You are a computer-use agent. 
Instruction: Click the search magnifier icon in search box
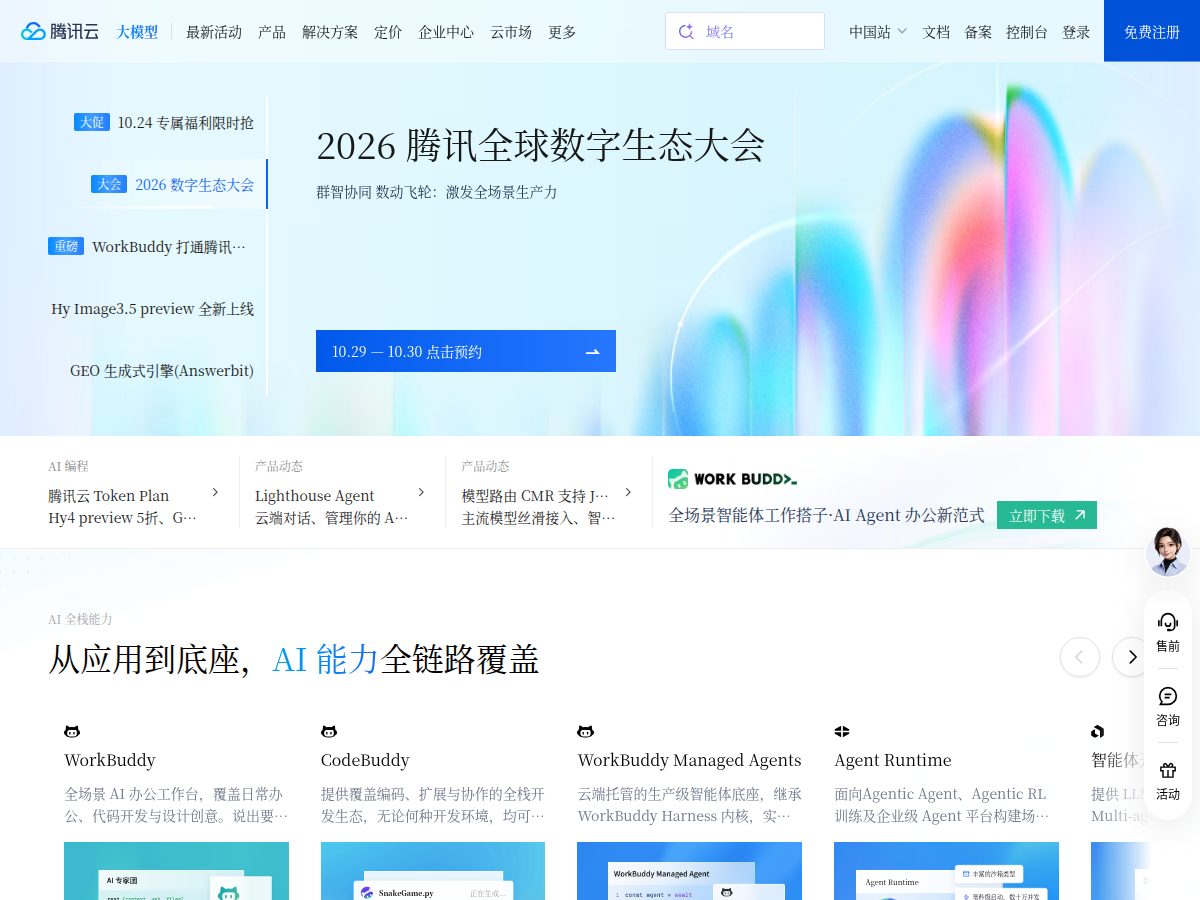pos(686,31)
